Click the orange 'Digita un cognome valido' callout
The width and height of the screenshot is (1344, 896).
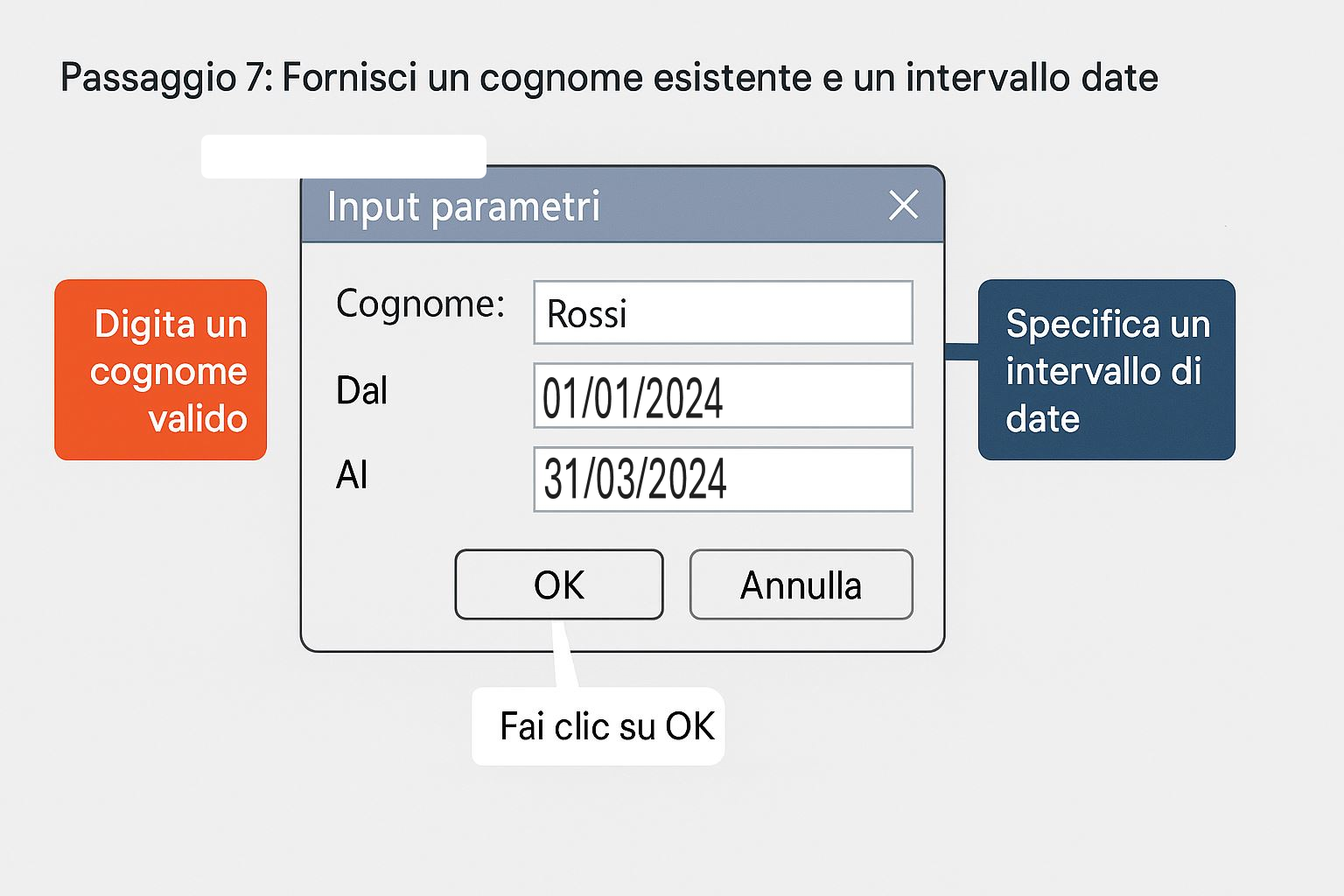161,370
